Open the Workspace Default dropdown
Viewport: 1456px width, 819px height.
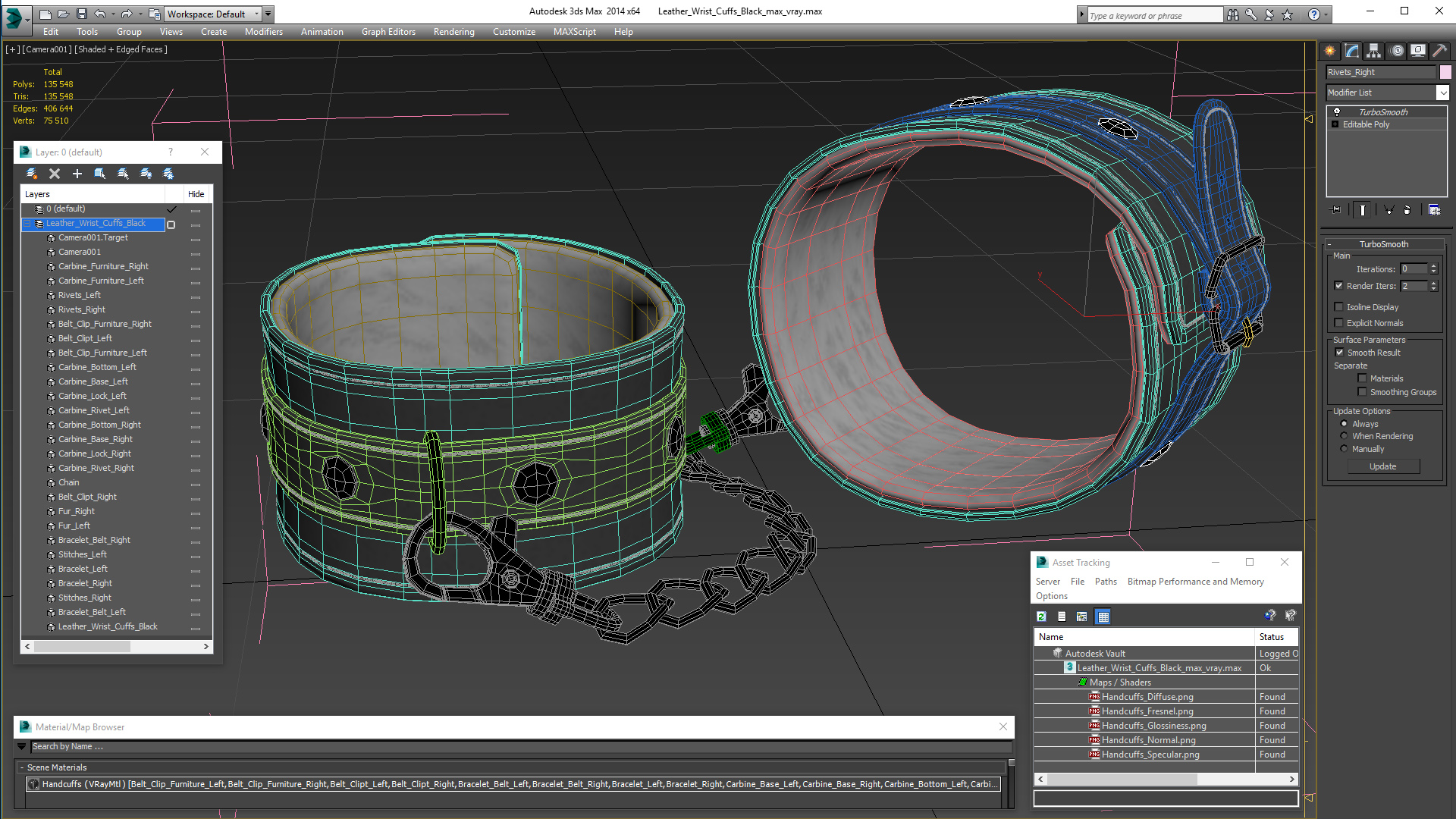(214, 14)
